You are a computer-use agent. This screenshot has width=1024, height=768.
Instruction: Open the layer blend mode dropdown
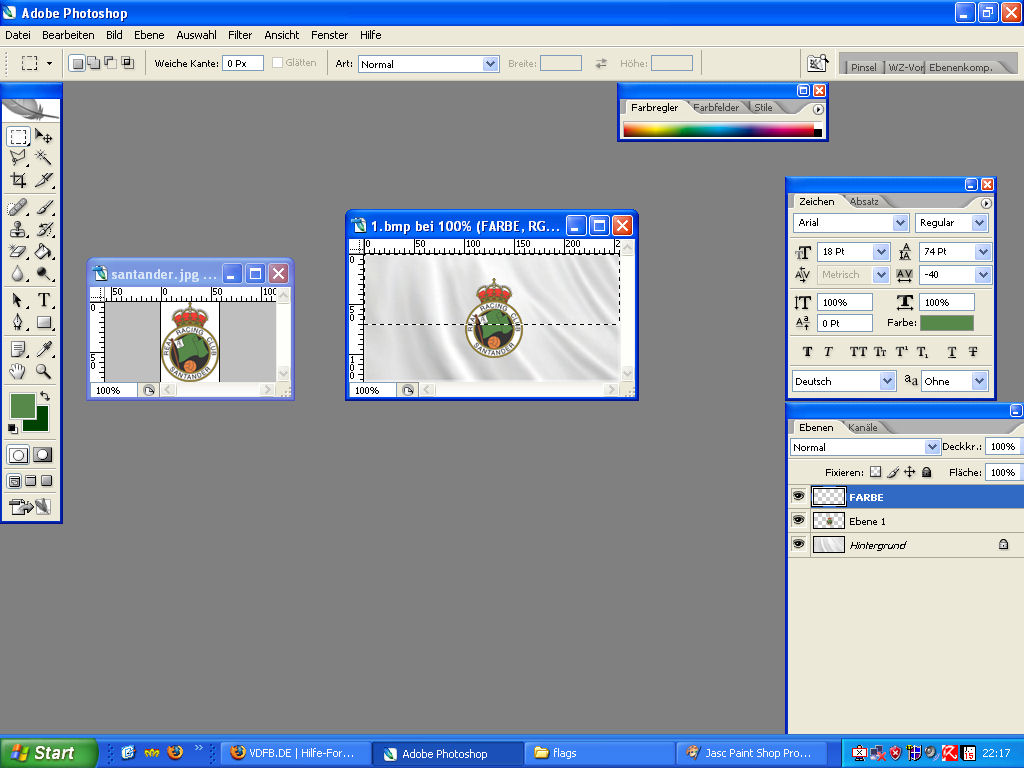[x=932, y=447]
